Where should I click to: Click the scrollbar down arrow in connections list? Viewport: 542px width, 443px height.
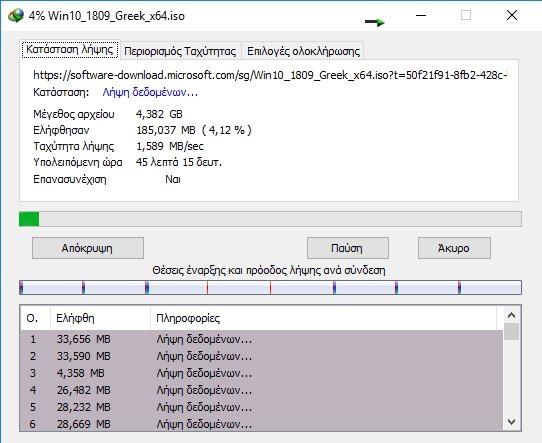click(x=511, y=422)
